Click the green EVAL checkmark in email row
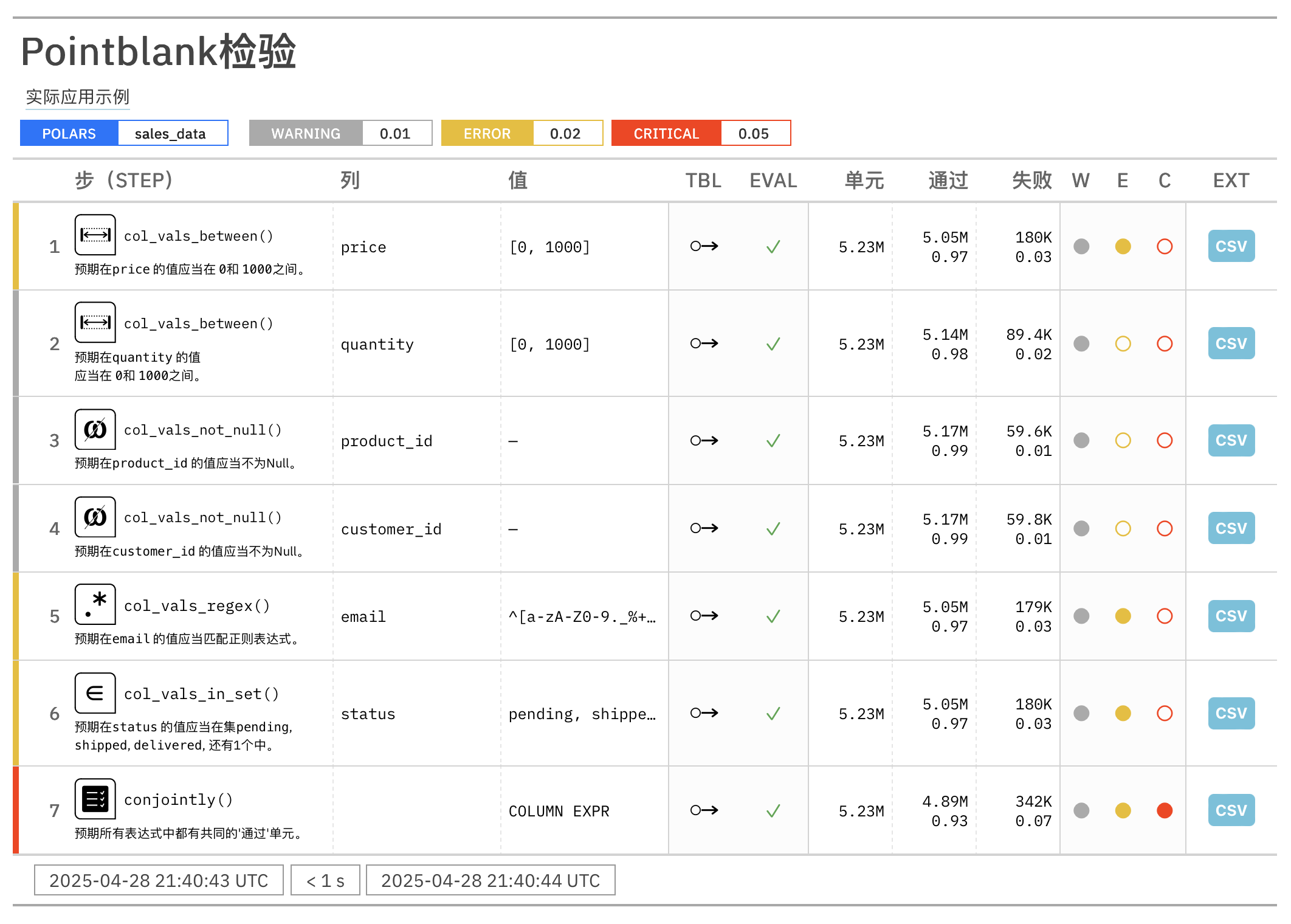 tap(773, 616)
